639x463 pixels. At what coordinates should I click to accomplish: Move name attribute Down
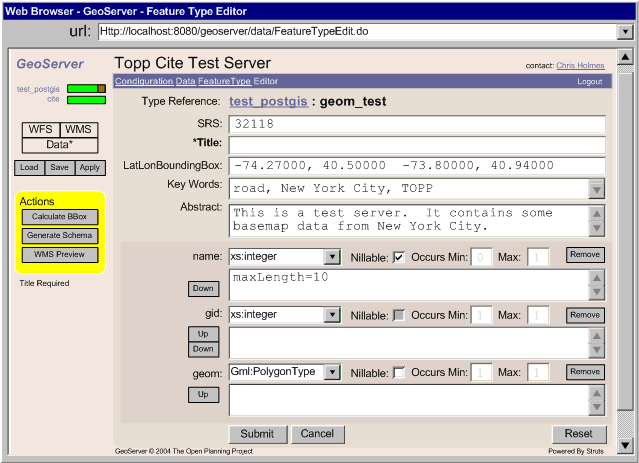pyautogui.click(x=203, y=289)
